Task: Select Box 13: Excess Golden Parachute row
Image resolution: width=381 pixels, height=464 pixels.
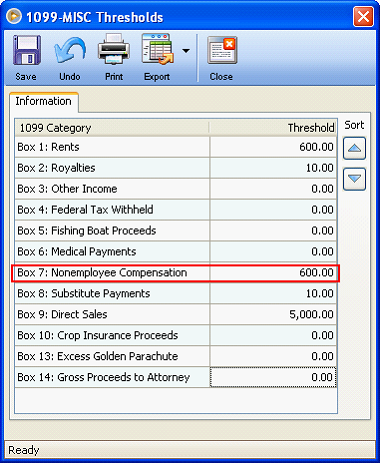Action: (176, 356)
